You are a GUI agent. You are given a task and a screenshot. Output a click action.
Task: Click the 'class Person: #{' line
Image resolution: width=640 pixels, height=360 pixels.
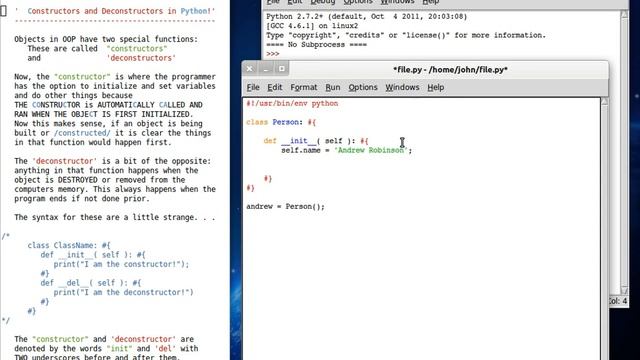click(x=281, y=122)
